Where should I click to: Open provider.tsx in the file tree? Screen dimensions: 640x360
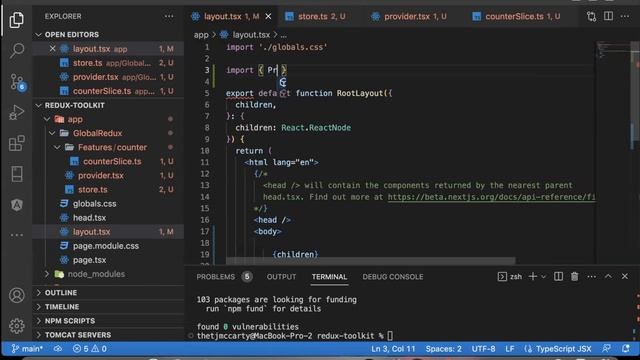click(x=100, y=176)
